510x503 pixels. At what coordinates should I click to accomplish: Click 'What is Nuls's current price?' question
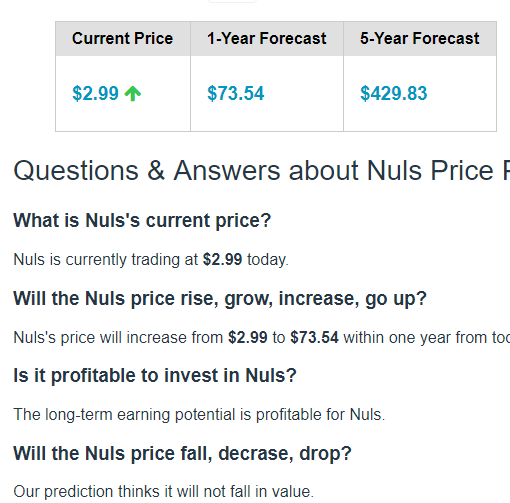(142, 221)
